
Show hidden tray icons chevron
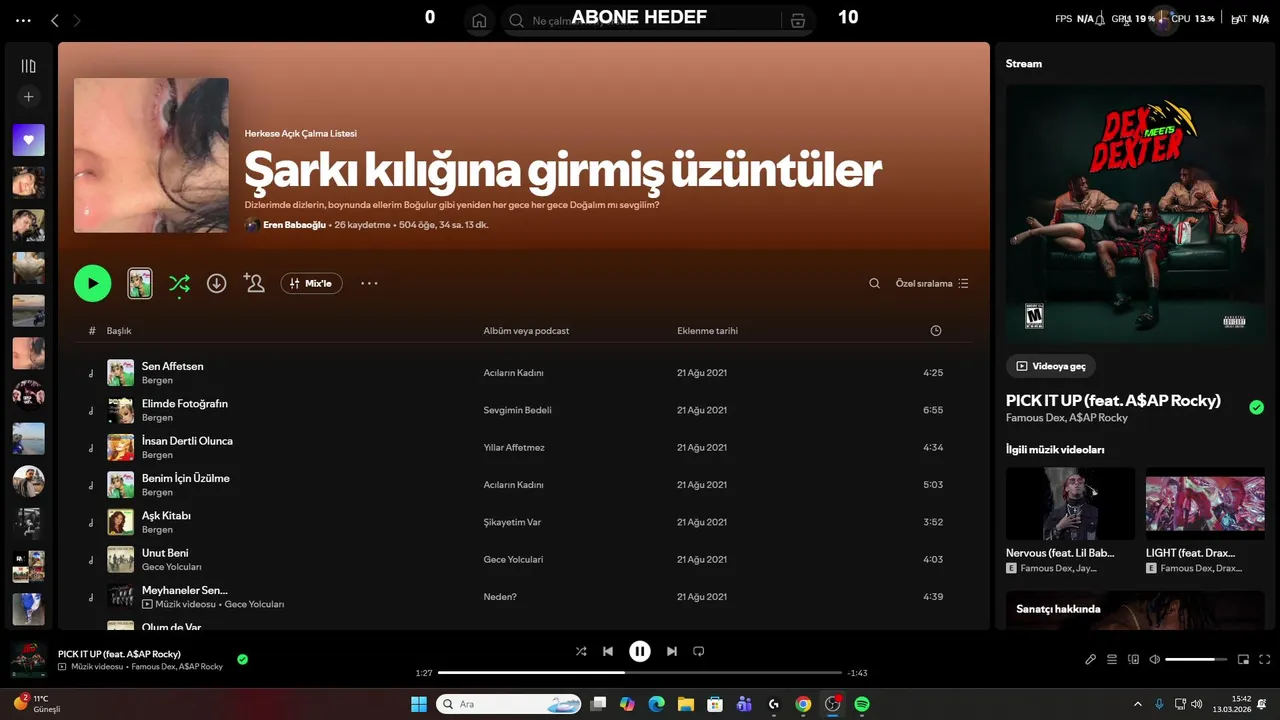[1137, 704]
